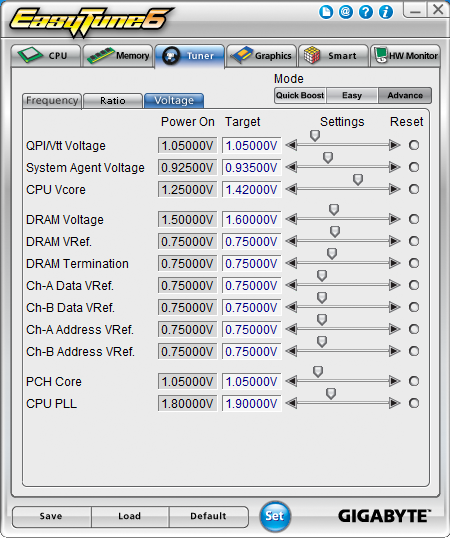This screenshot has height=538, width=450.
Task: Increase CPU Vcore with right arrow
Action: 394,189
